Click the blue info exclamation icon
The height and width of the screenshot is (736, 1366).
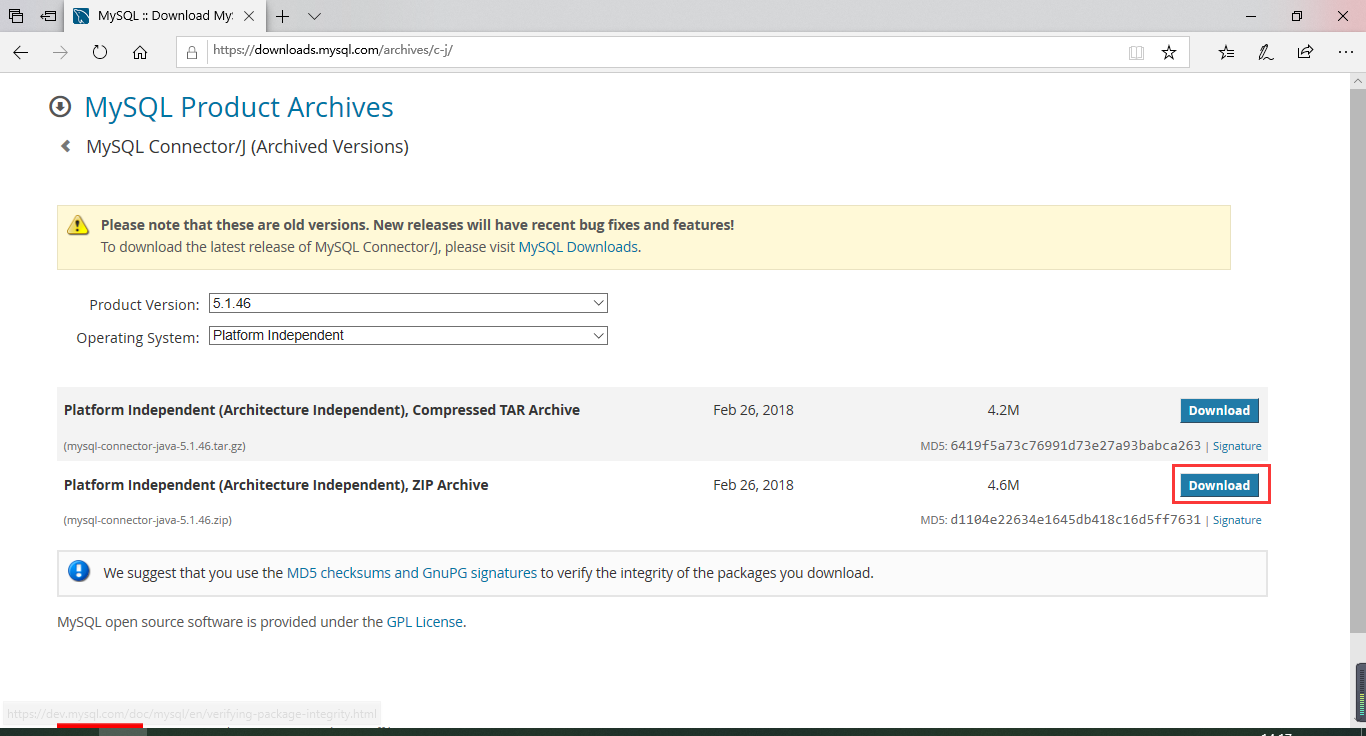point(78,572)
